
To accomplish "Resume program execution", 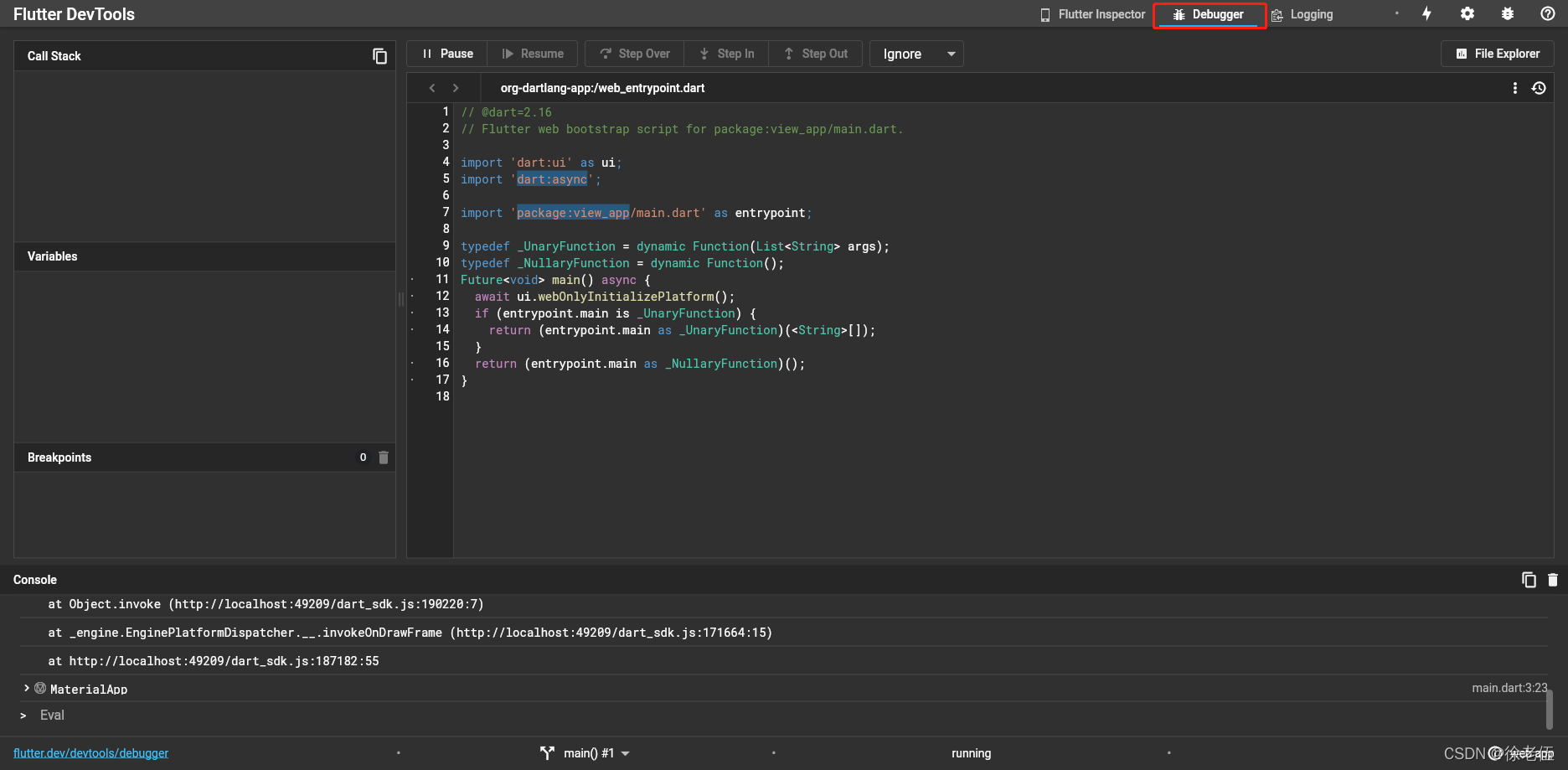I will pos(533,54).
